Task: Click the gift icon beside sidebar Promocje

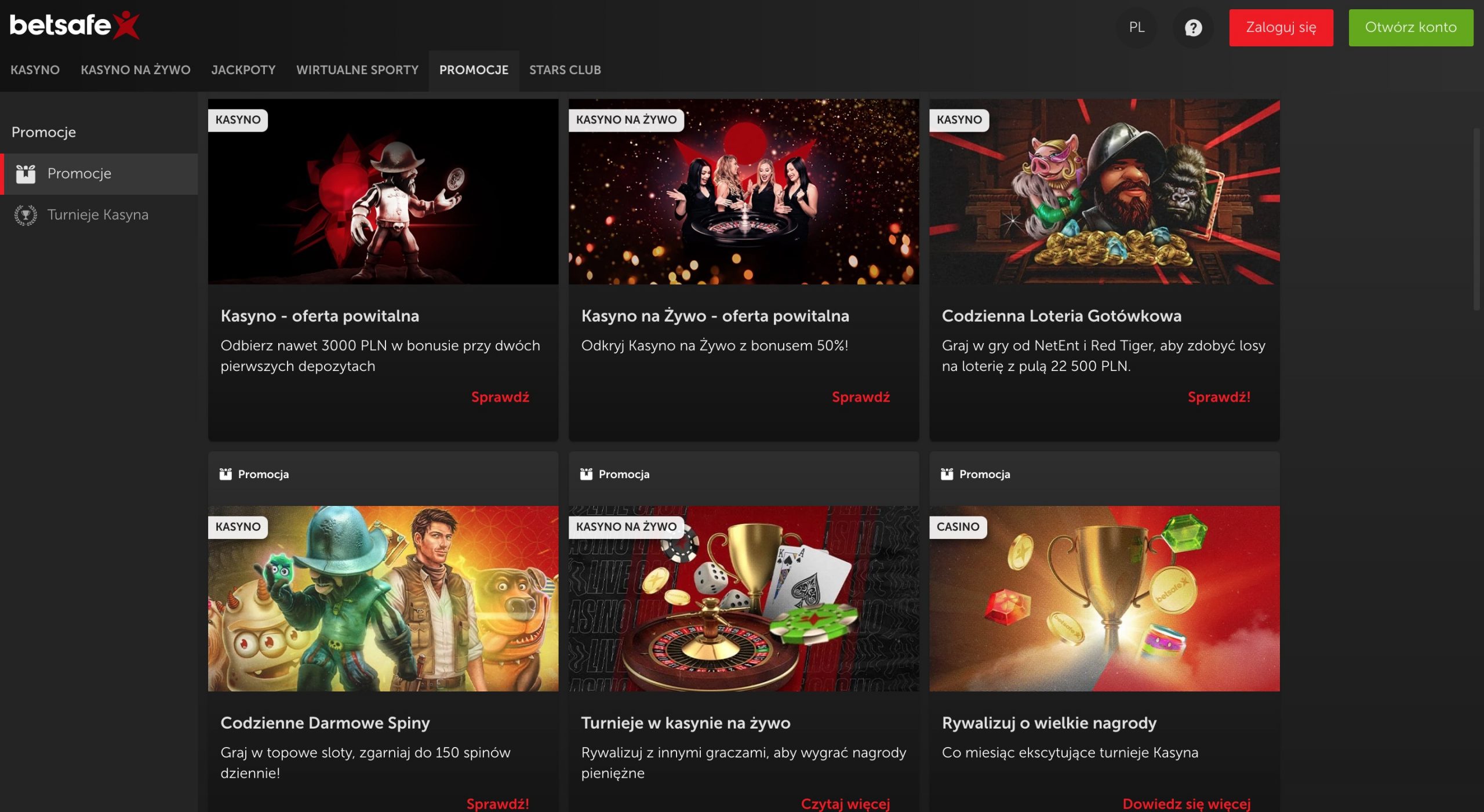Action: pyautogui.click(x=26, y=174)
